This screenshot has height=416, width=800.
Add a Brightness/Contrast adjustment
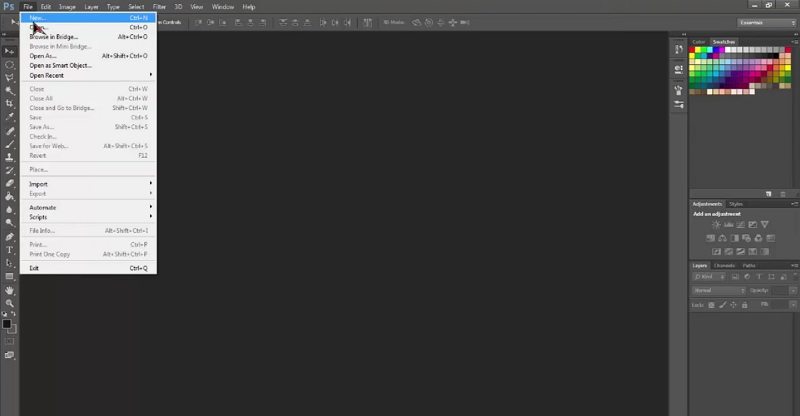point(716,225)
